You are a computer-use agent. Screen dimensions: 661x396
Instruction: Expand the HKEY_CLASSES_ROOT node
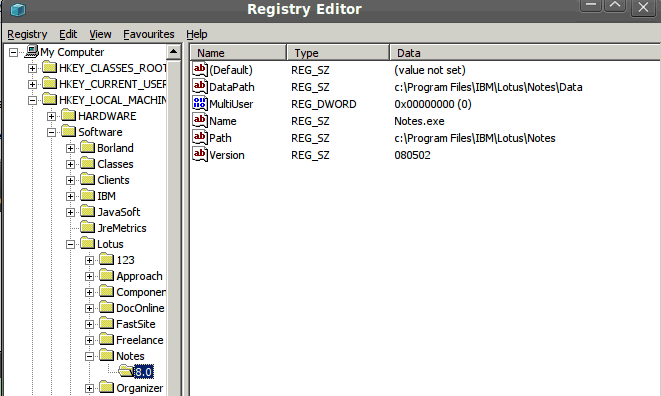coord(32,68)
